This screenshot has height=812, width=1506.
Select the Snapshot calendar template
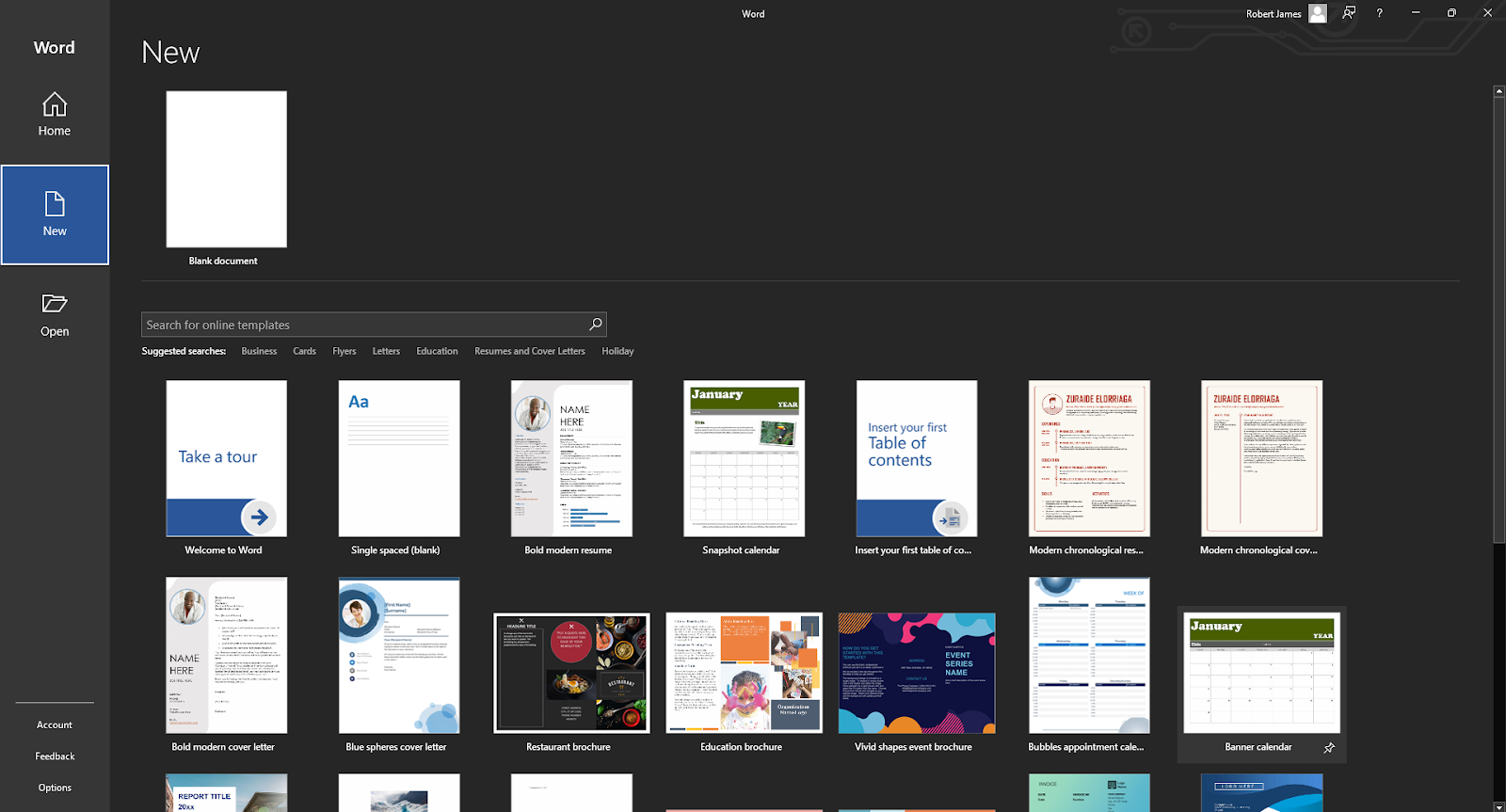click(744, 458)
